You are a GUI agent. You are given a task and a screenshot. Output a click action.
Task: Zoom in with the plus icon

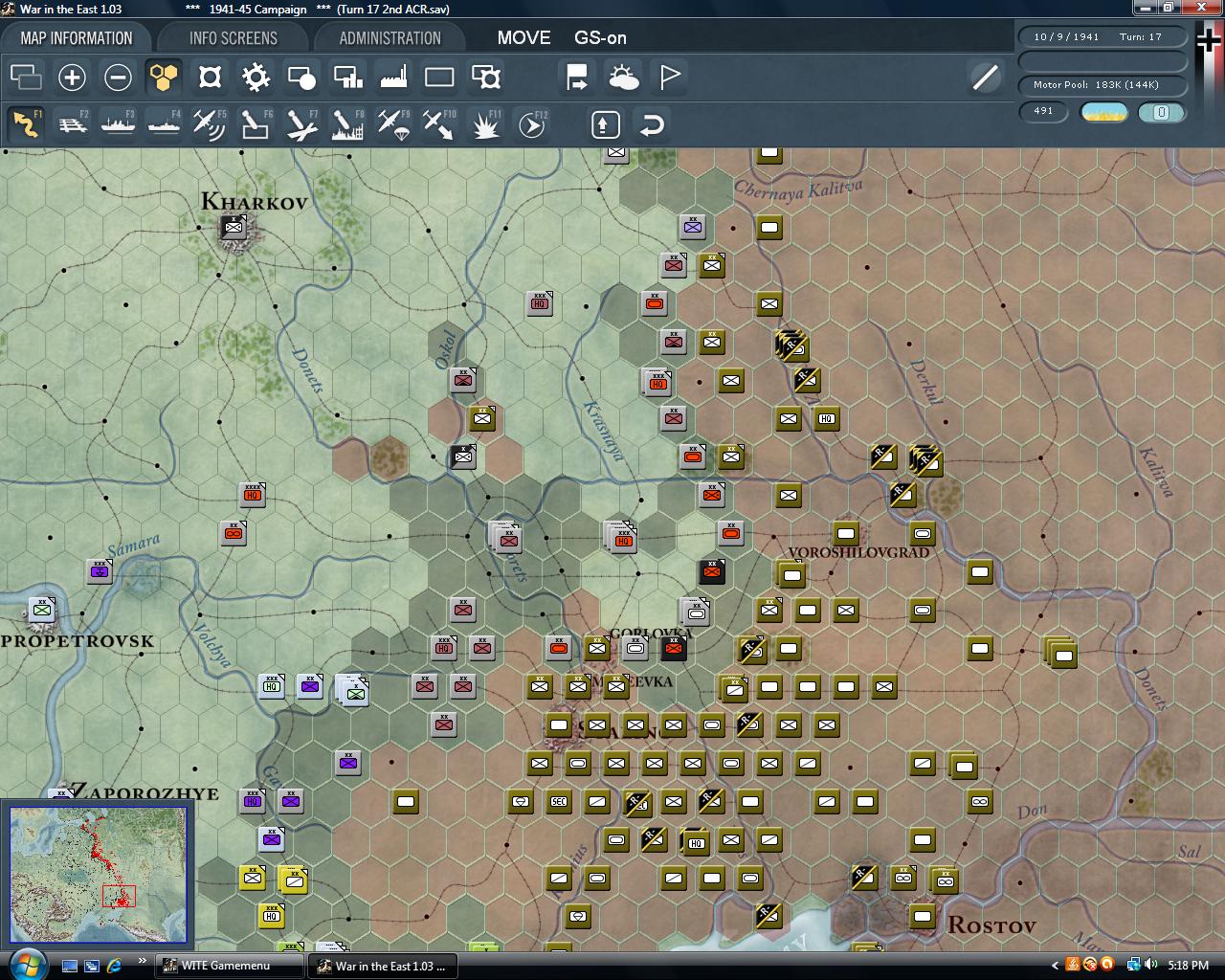click(x=72, y=77)
